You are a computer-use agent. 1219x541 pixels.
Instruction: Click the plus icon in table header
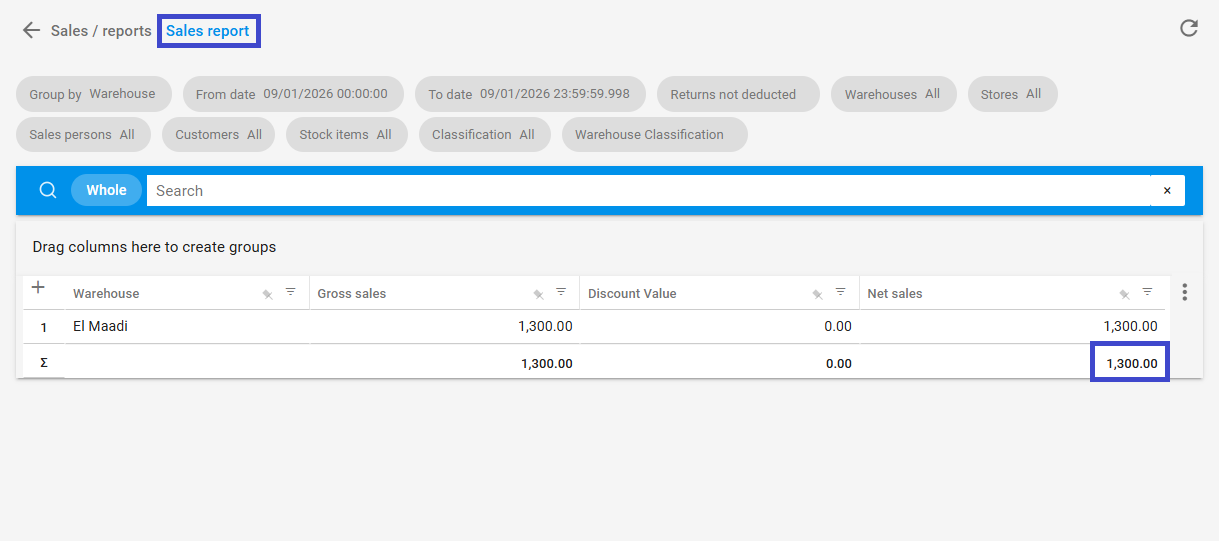coord(38,288)
